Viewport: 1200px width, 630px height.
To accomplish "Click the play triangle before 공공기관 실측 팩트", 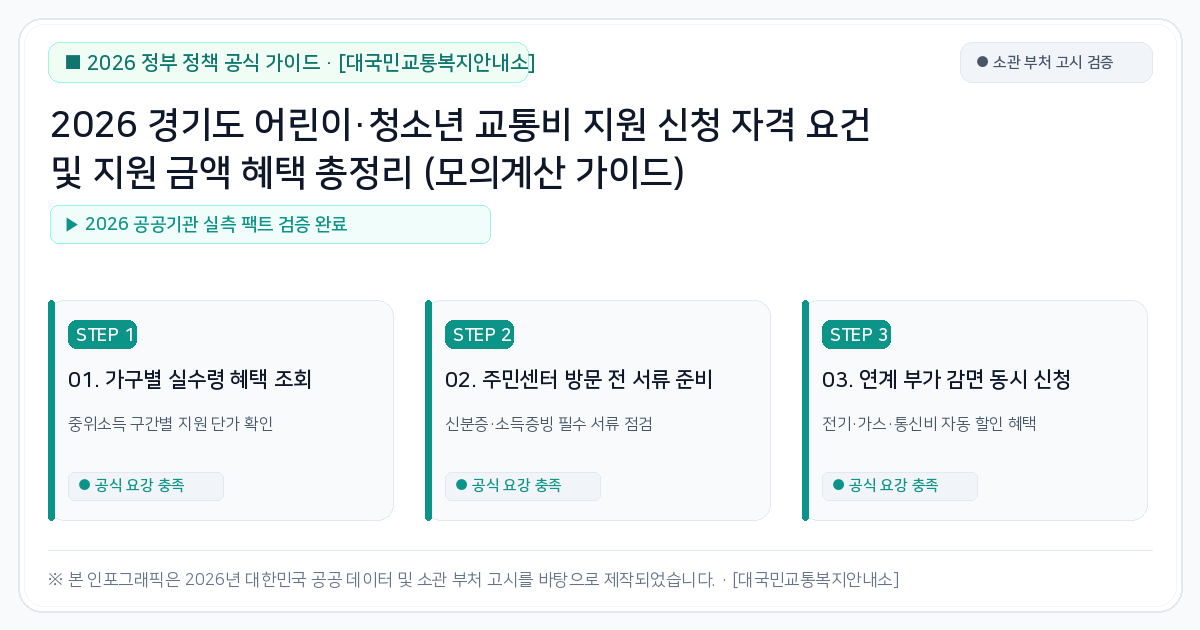I will 72,224.
